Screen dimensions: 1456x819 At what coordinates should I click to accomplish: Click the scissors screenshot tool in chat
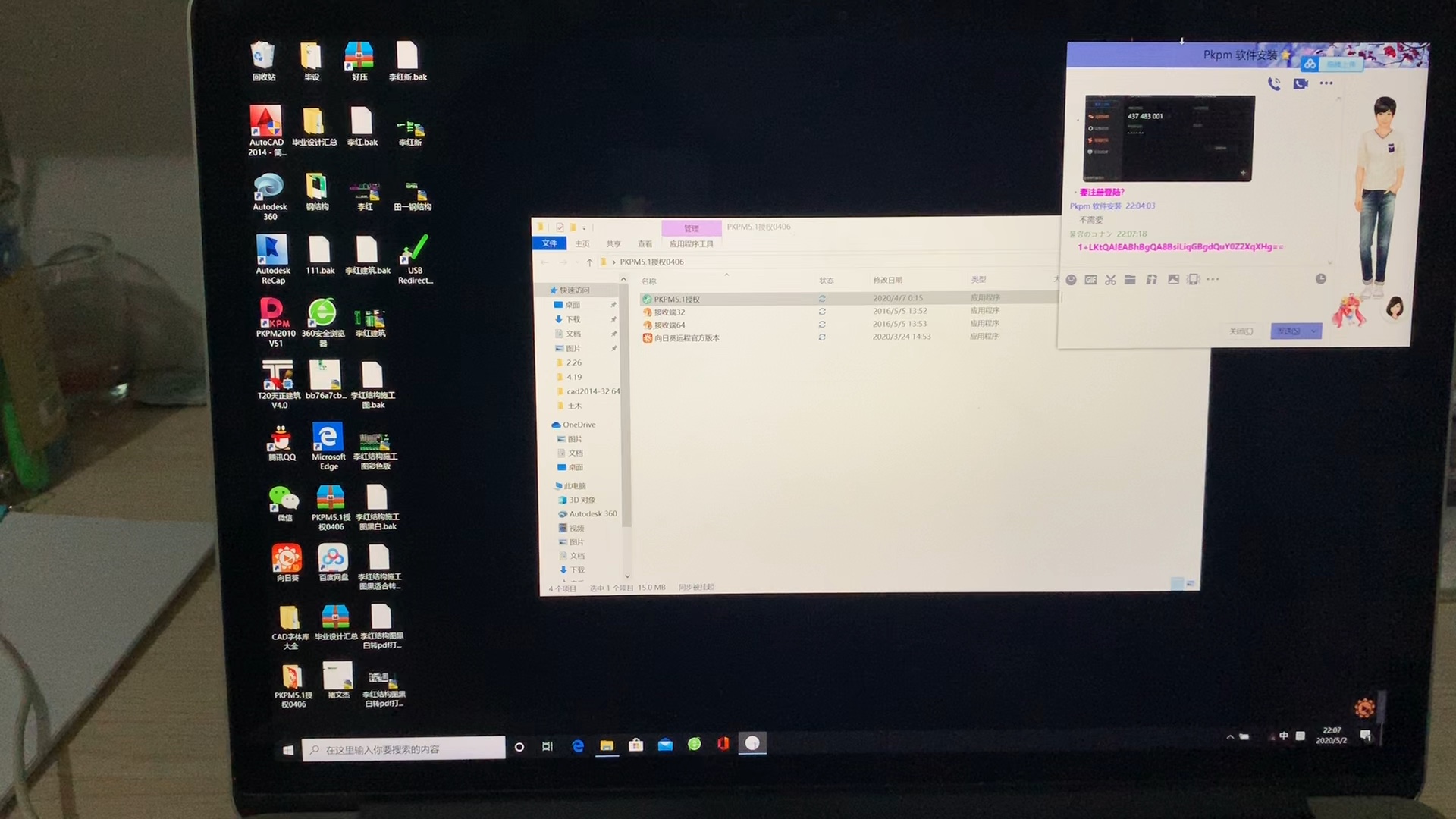coord(1110,280)
